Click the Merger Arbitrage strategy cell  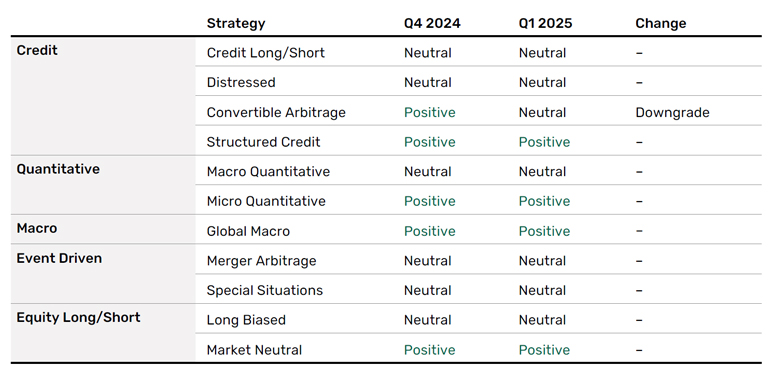[261, 261]
